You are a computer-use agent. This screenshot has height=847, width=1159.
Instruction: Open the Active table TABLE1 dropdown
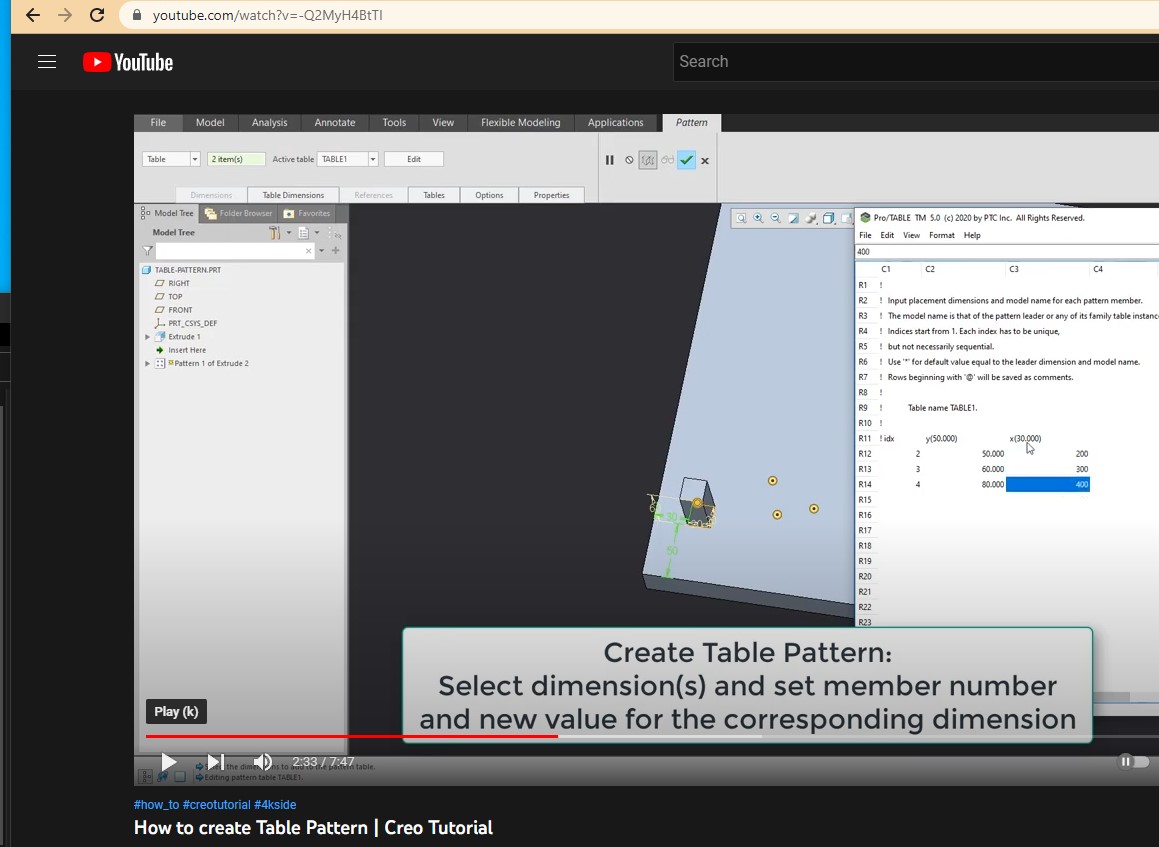[x=372, y=158]
